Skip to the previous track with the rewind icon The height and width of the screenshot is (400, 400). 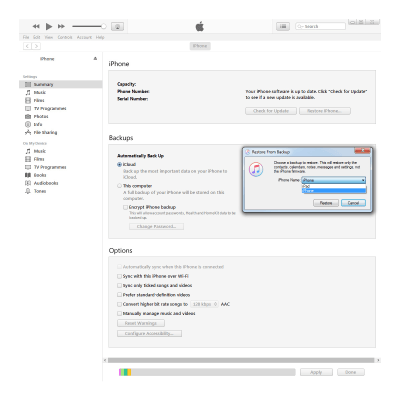click(36, 26)
